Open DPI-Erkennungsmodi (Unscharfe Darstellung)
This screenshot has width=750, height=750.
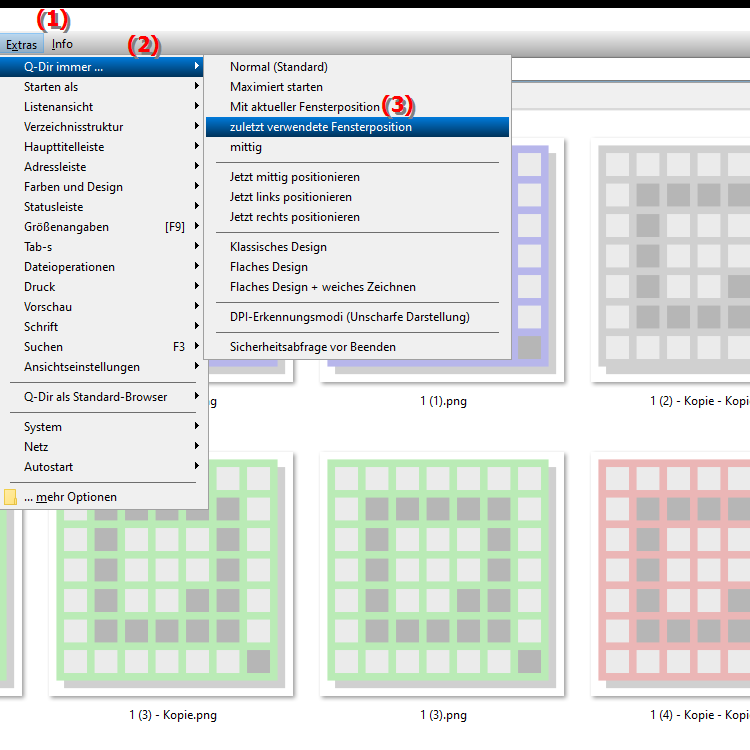tap(357, 317)
